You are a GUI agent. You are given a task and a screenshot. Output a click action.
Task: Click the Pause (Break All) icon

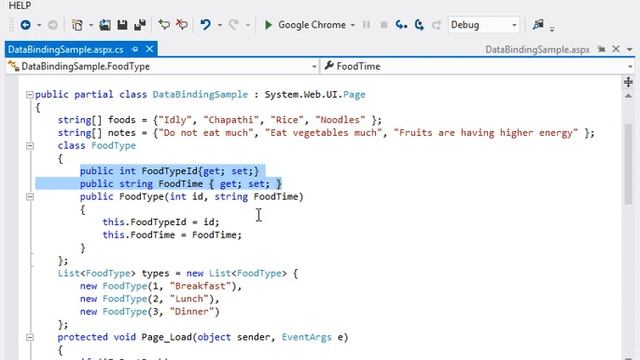click(367, 25)
